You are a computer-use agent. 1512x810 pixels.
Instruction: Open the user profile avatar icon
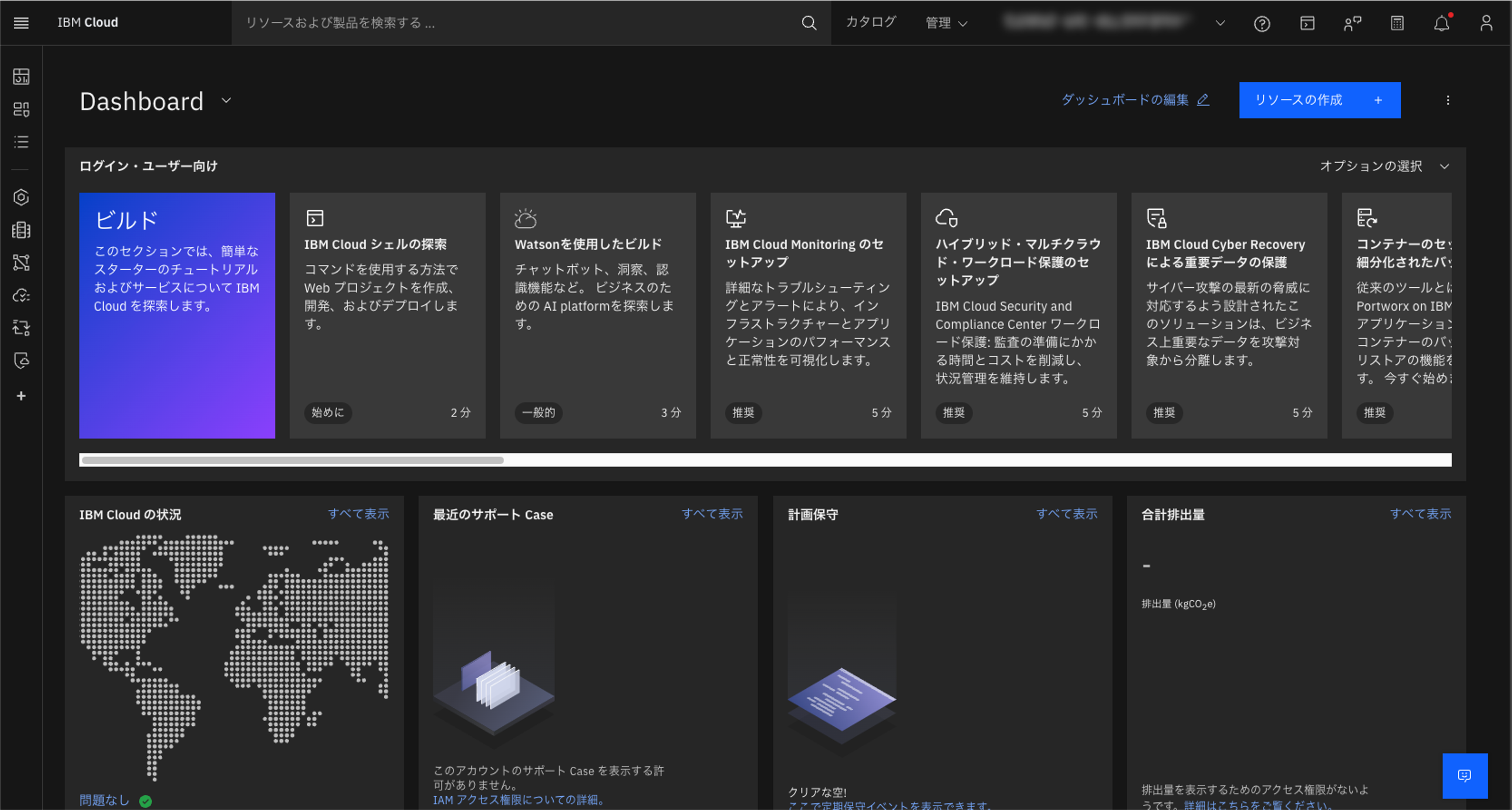1486,23
